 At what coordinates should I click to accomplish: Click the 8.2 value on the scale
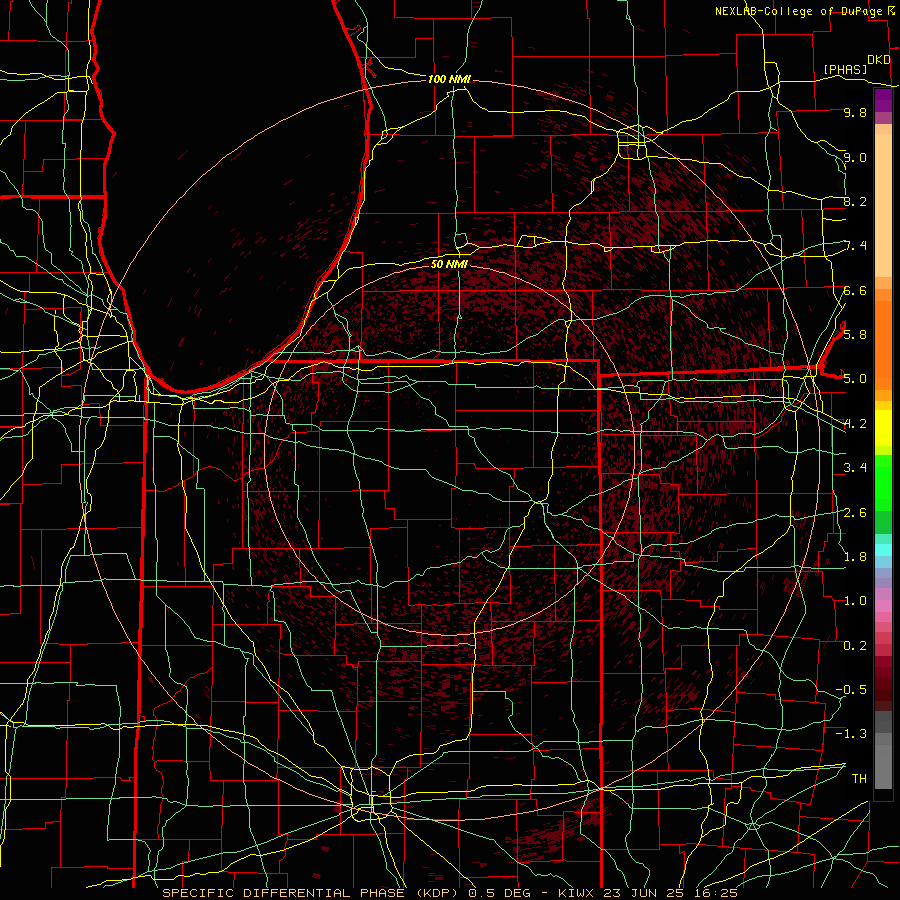855,201
